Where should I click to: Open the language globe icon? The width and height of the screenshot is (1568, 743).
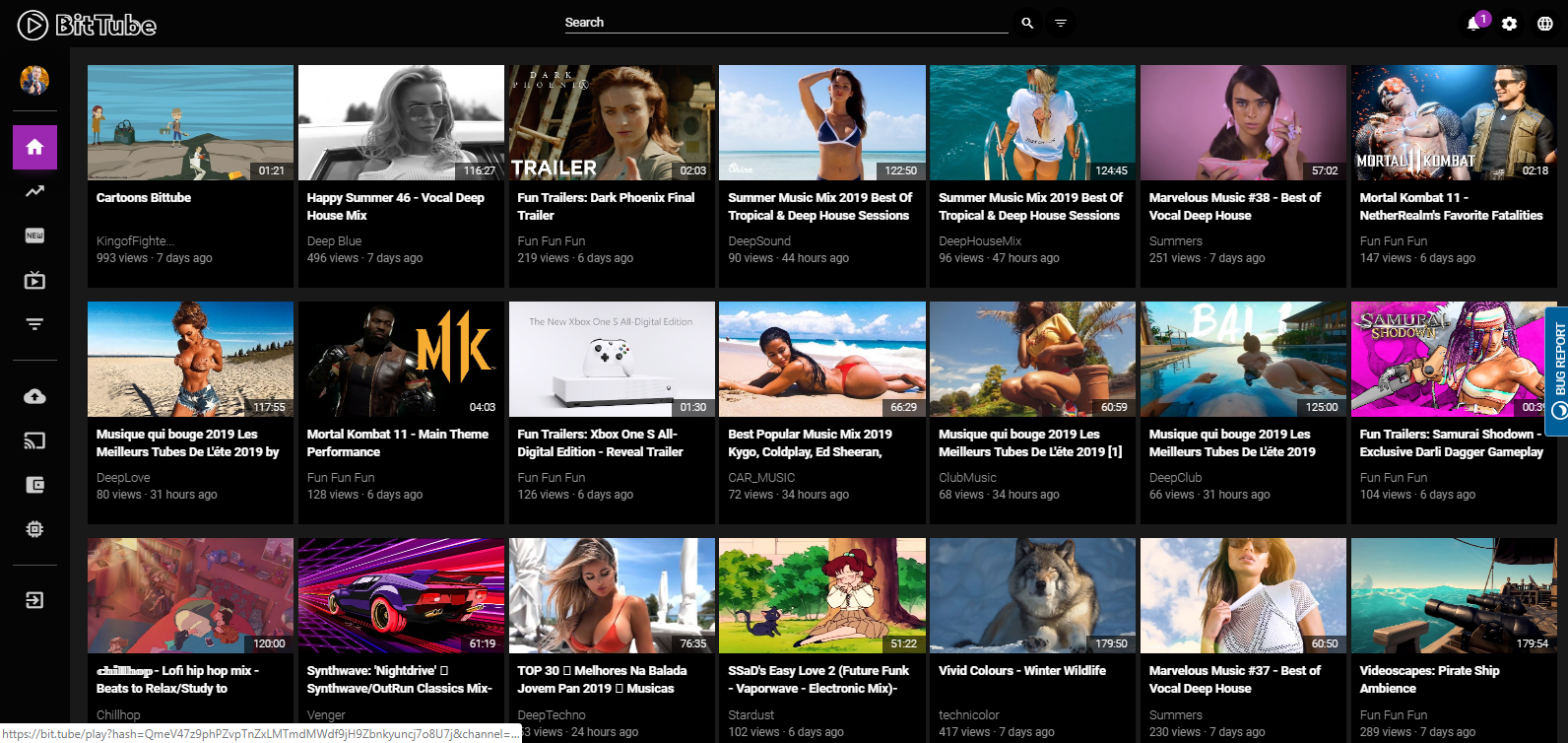coord(1544,24)
